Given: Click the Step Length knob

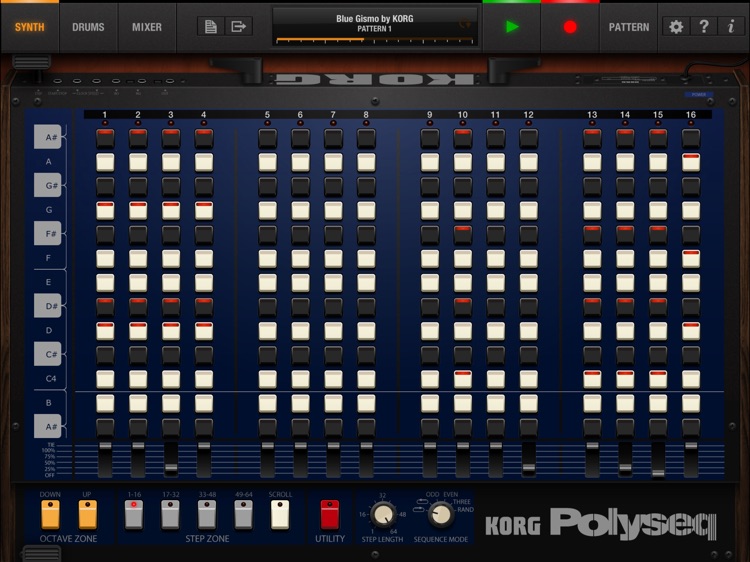Looking at the screenshot, I should point(381,514).
